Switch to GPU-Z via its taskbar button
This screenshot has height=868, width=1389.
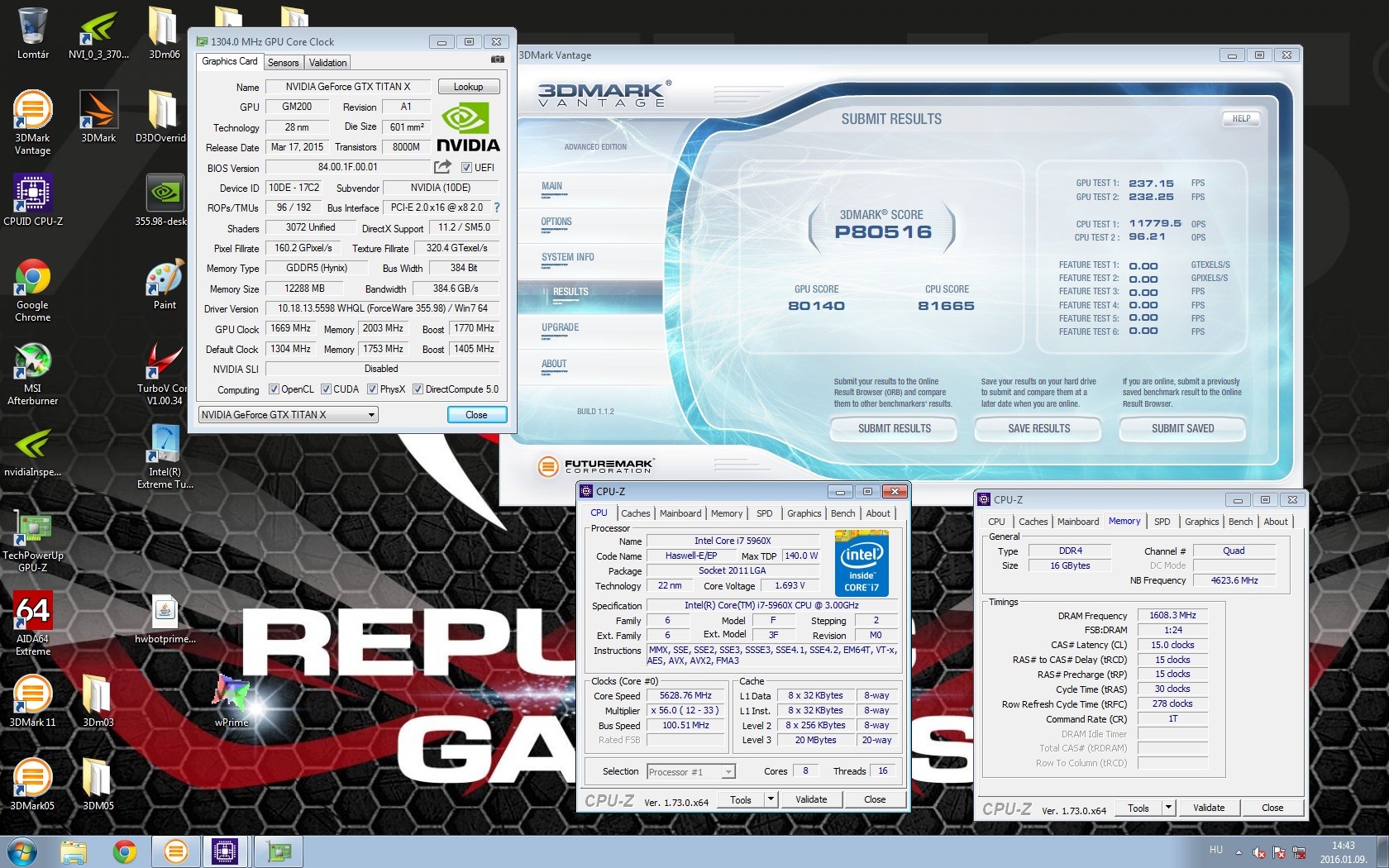pos(279,851)
